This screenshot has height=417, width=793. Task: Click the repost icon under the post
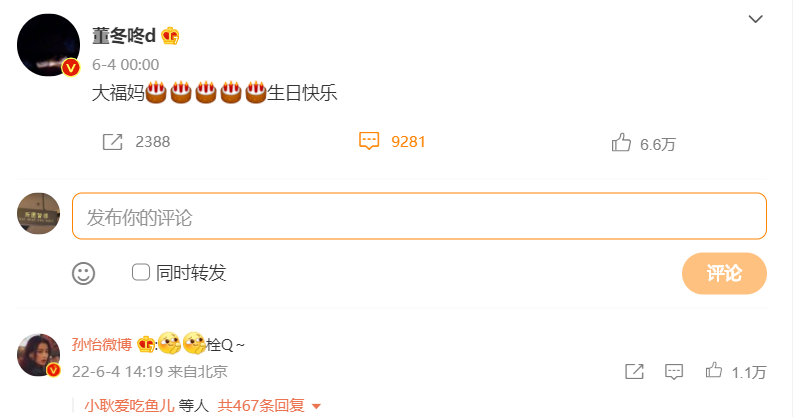click(x=112, y=142)
